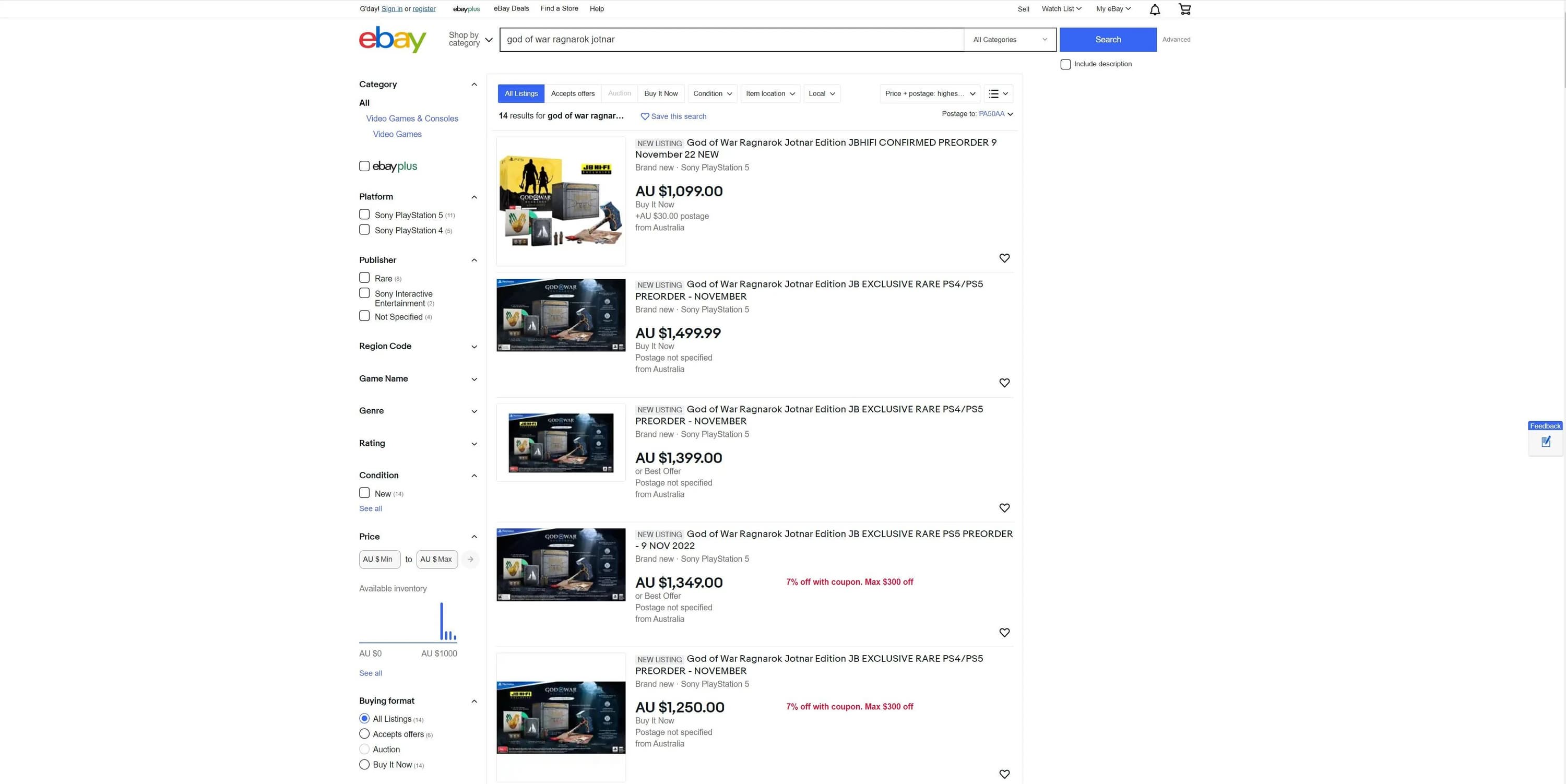Open the shopping cart icon

[x=1184, y=9]
